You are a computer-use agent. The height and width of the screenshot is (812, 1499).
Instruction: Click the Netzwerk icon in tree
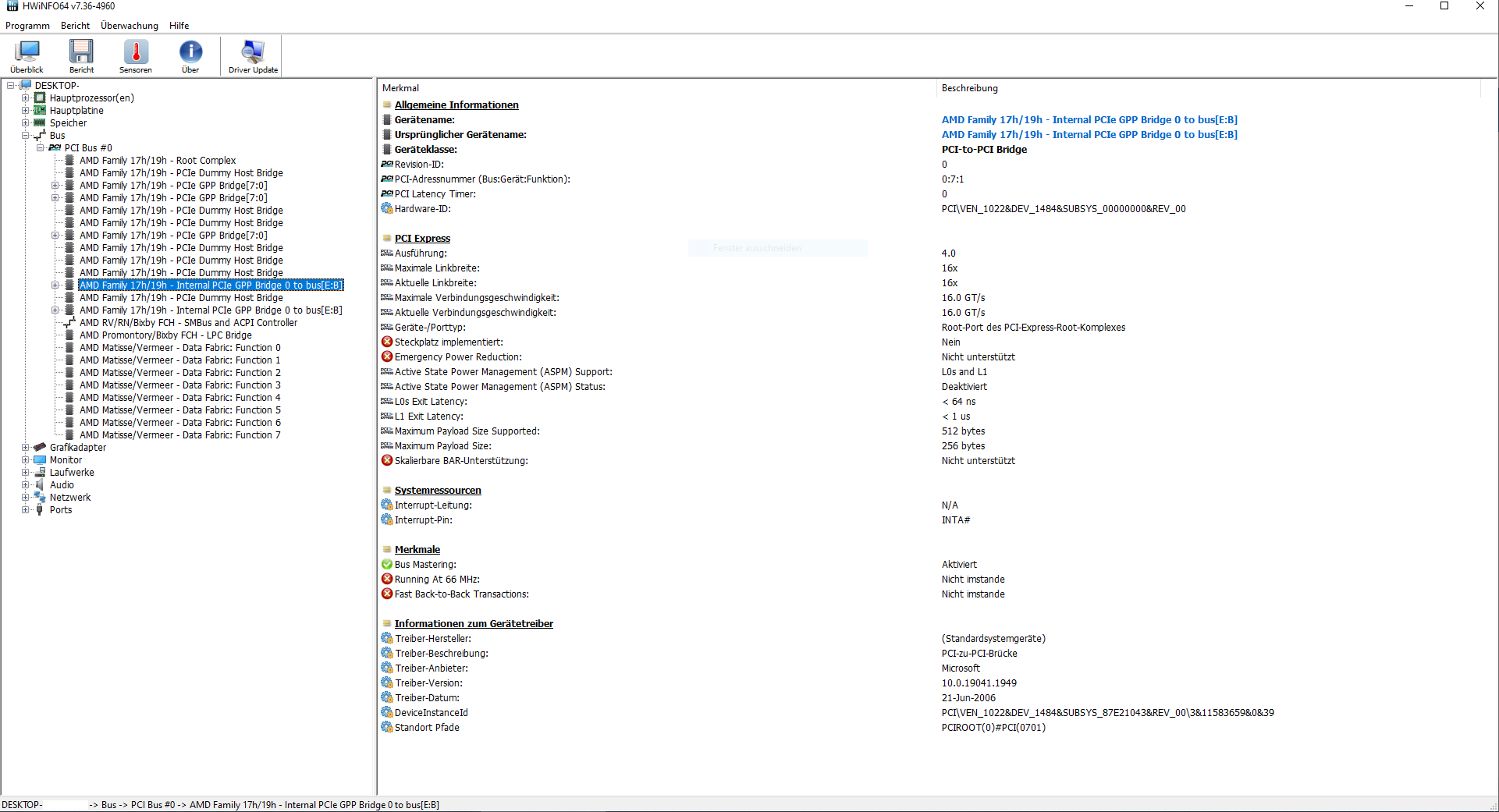click(40, 498)
